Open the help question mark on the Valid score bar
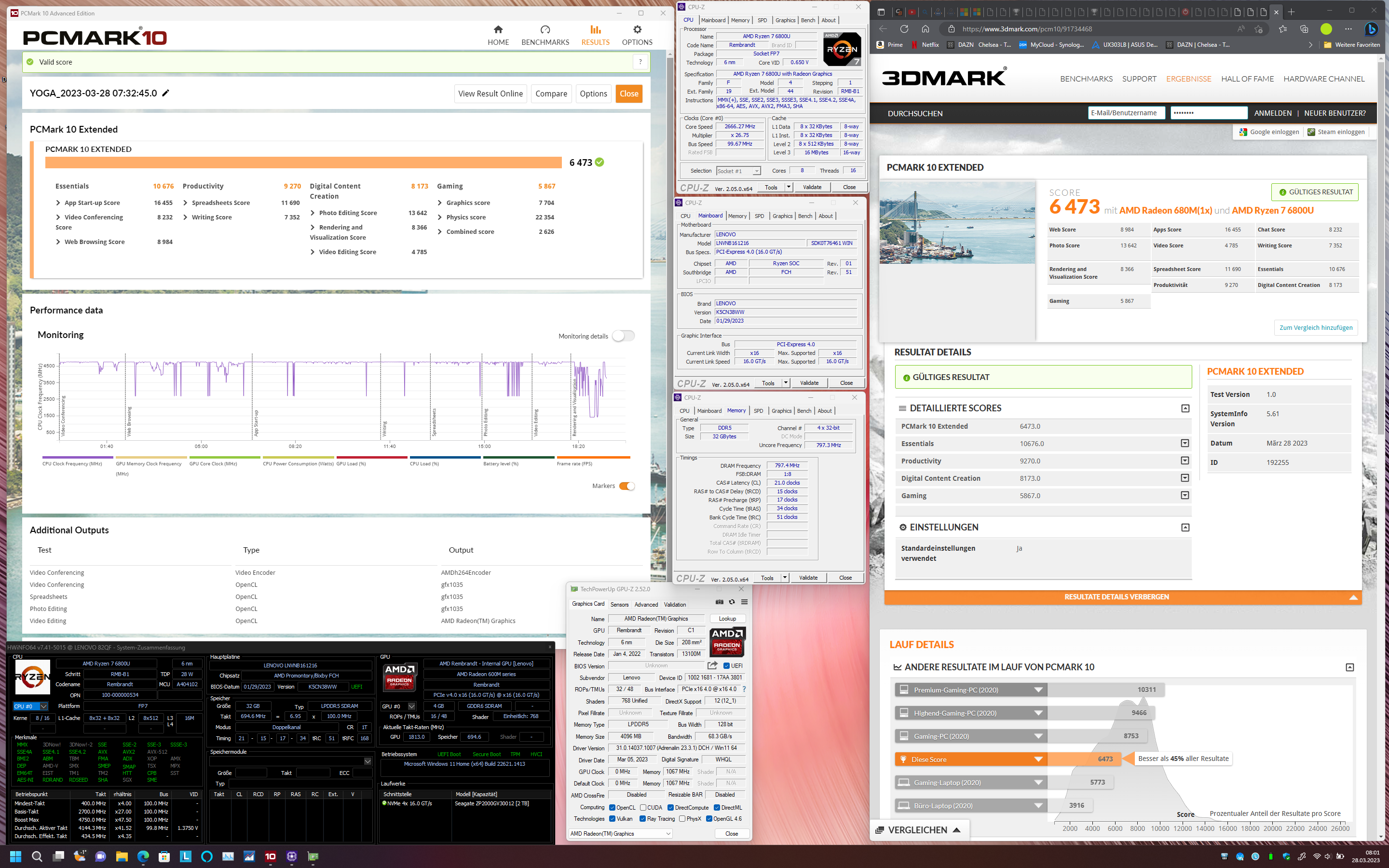 [x=640, y=62]
